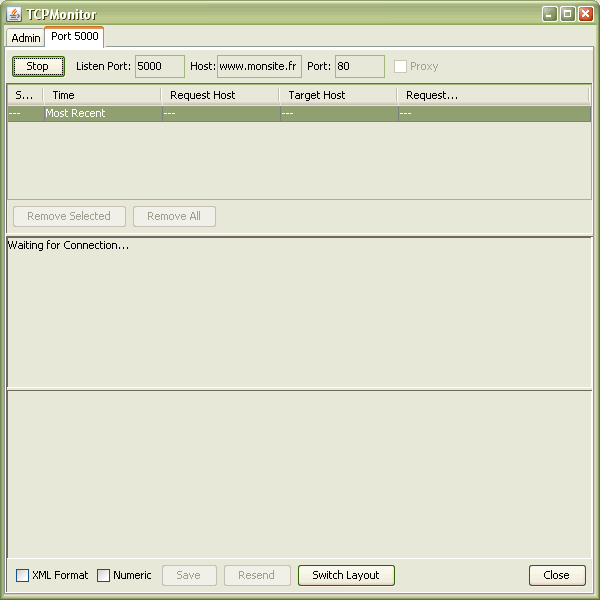
Task: Enable the XML Format checkbox
Action: pyautogui.click(x=23, y=575)
